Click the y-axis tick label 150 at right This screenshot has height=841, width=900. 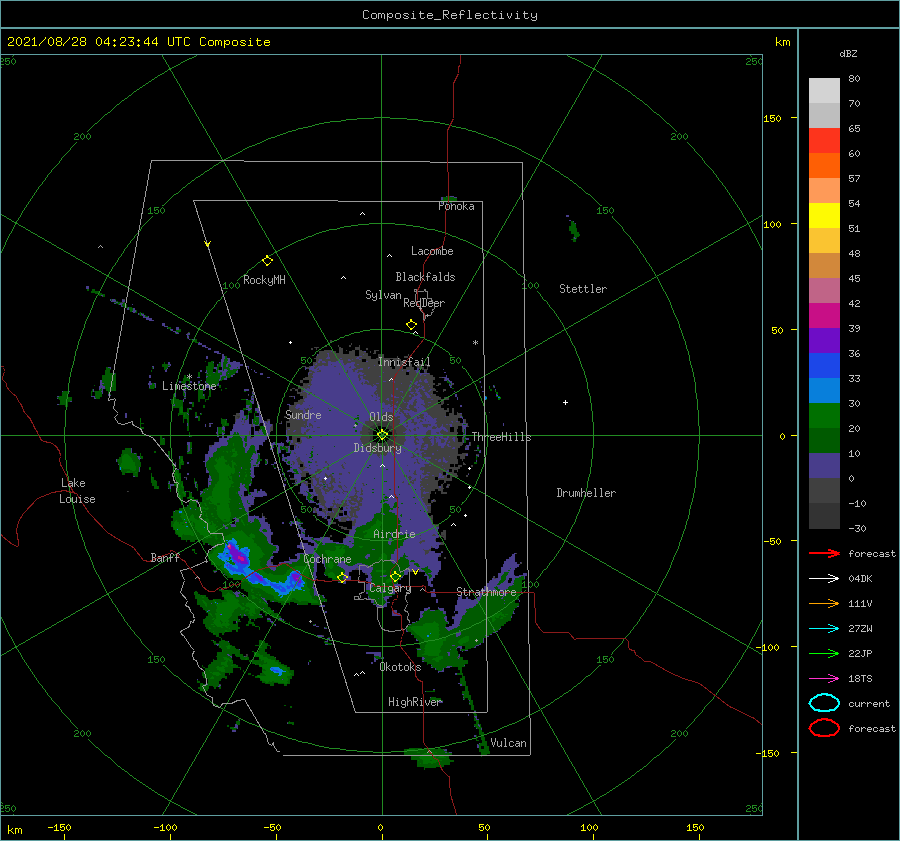coord(772,118)
